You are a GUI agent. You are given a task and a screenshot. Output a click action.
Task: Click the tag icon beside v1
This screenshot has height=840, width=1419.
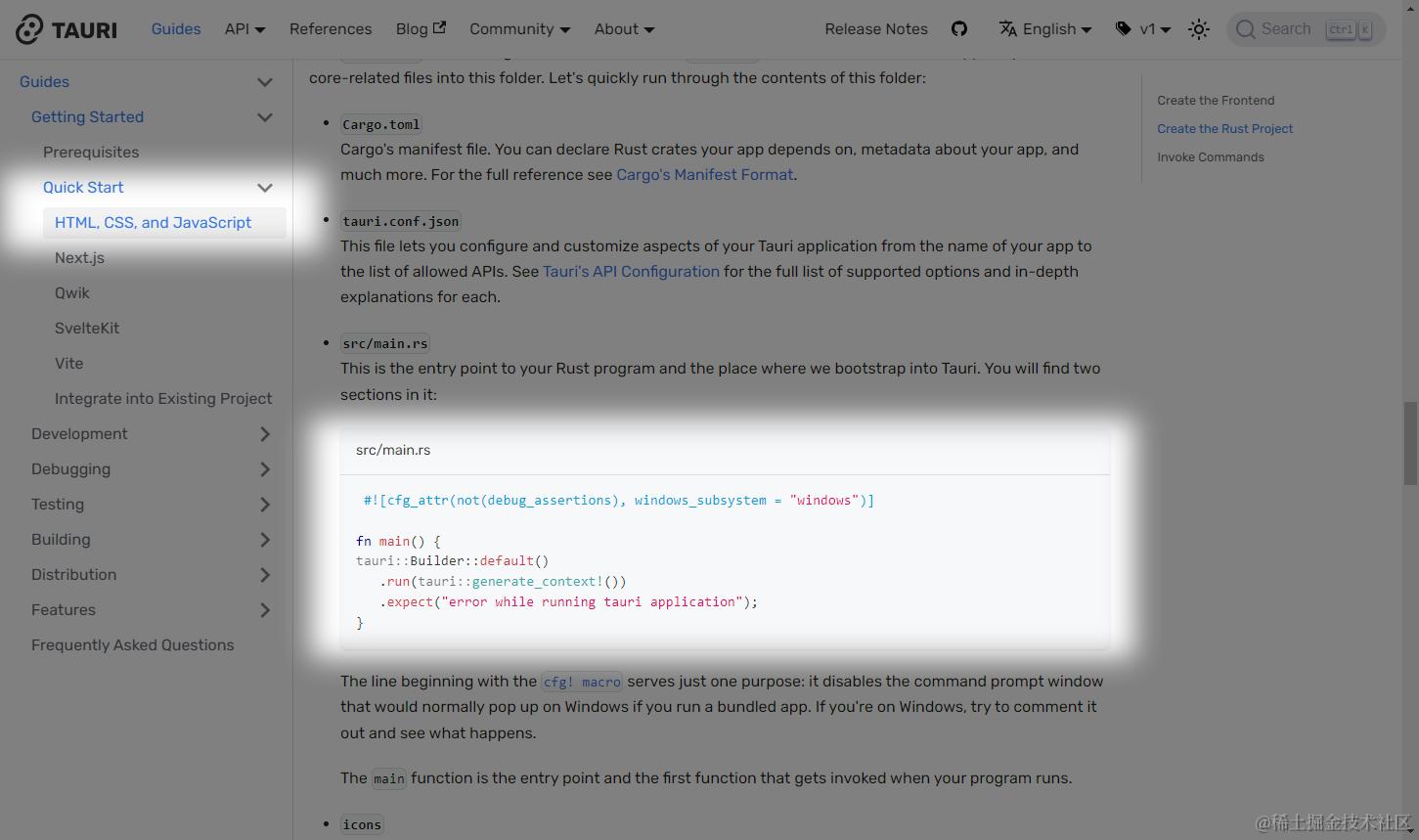point(1124,29)
